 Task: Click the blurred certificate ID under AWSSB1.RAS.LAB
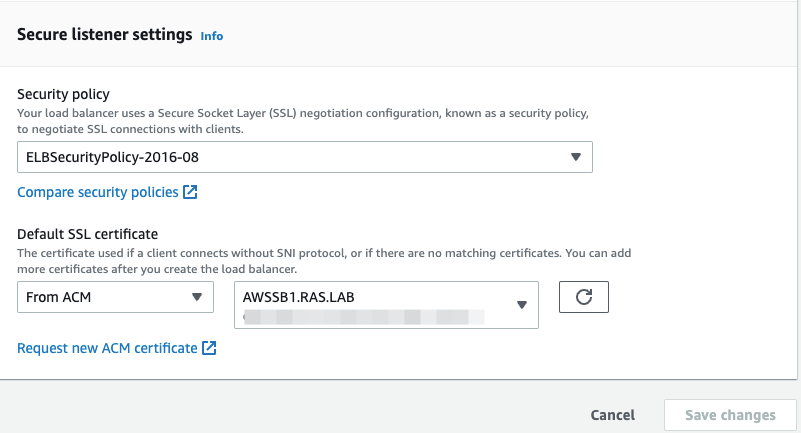pos(360,317)
